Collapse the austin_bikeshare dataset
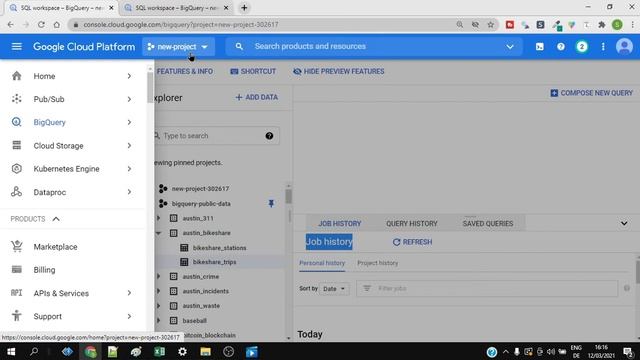The height and width of the screenshot is (360, 640). tap(158, 233)
